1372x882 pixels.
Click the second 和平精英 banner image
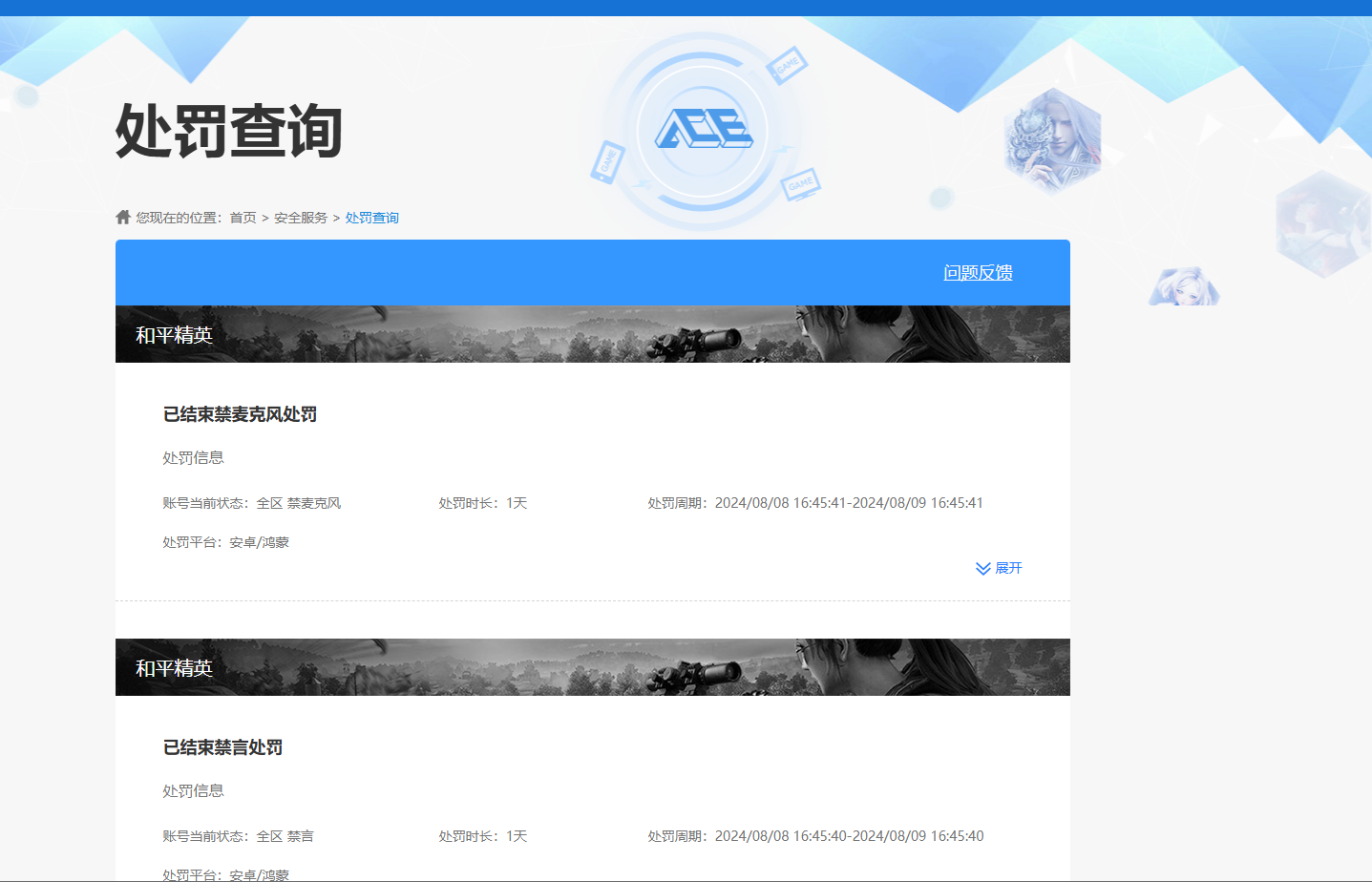(592, 666)
